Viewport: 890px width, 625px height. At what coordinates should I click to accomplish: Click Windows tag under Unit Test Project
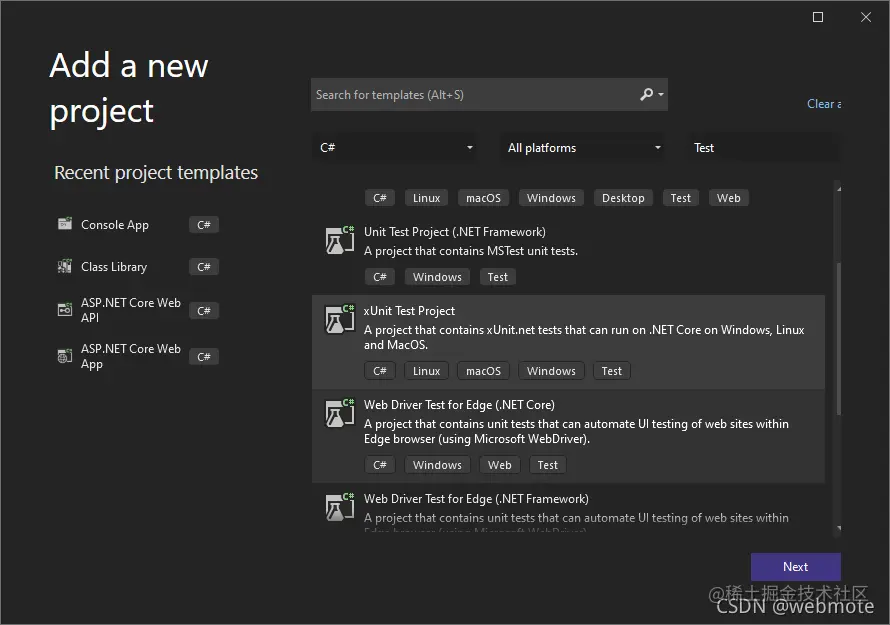(x=437, y=277)
